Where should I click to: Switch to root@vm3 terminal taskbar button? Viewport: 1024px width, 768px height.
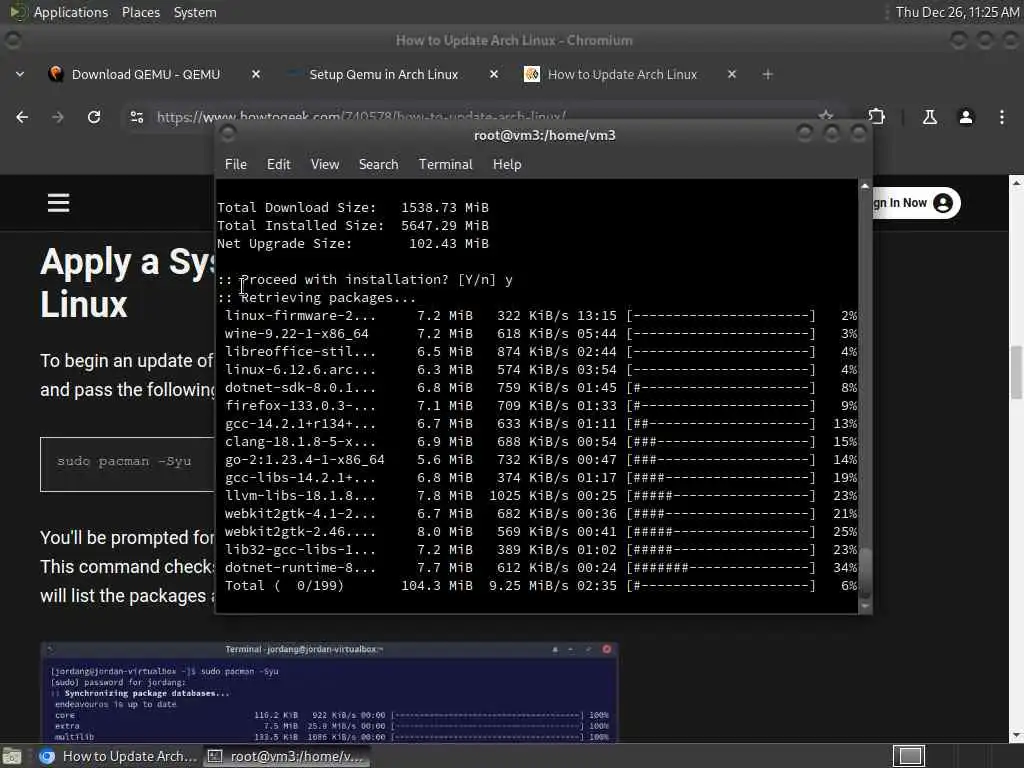coord(286,756)
